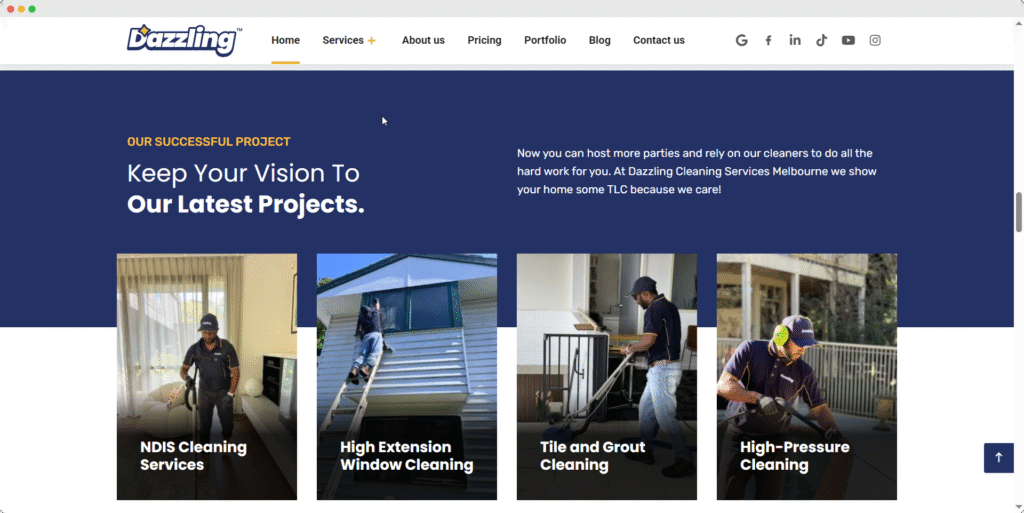Visit the Blog page
Image resolution: width=1024 pixels, height=513 pixels.
600,40
